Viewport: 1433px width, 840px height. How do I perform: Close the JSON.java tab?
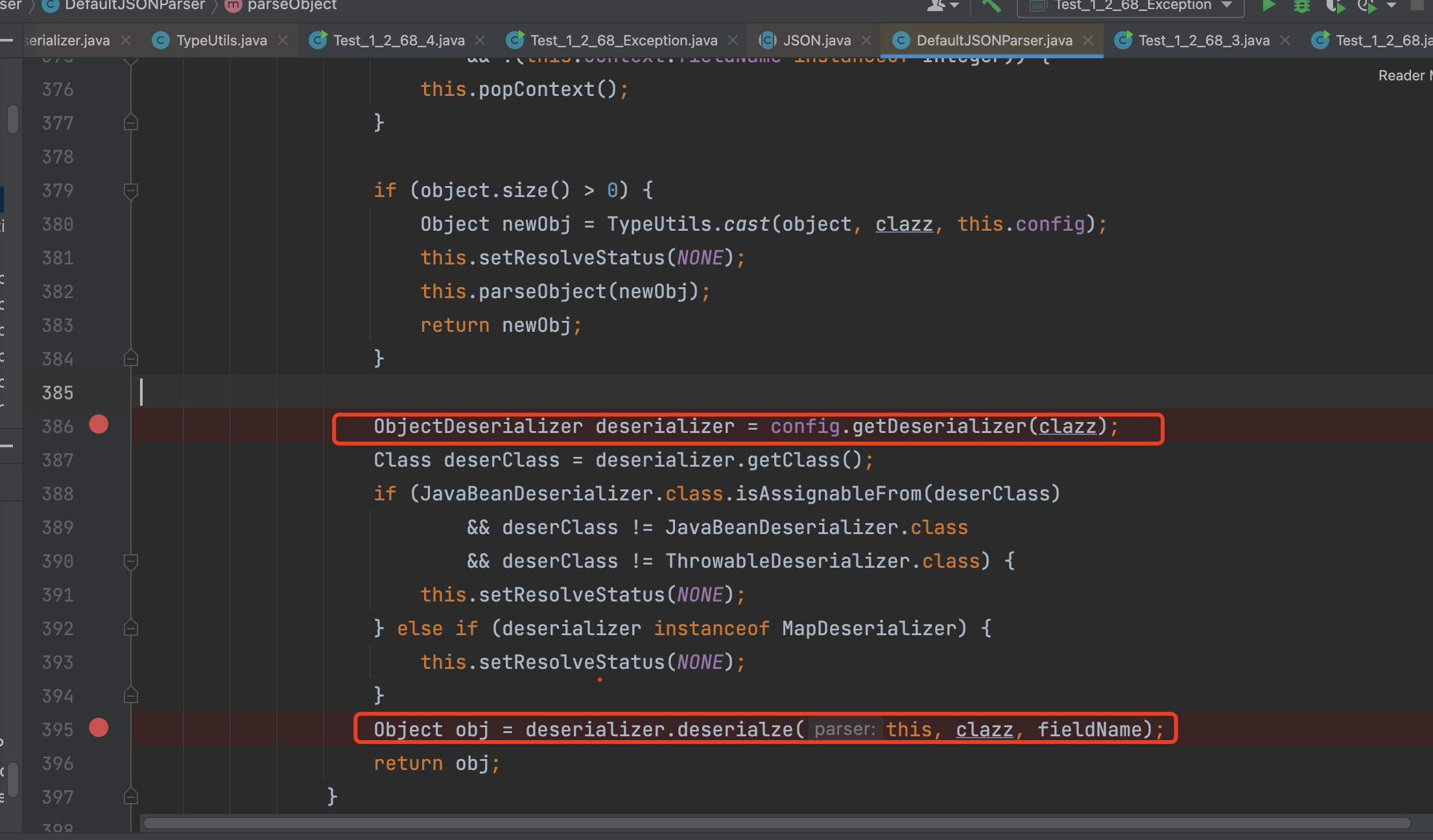click(x=866, y=40)
